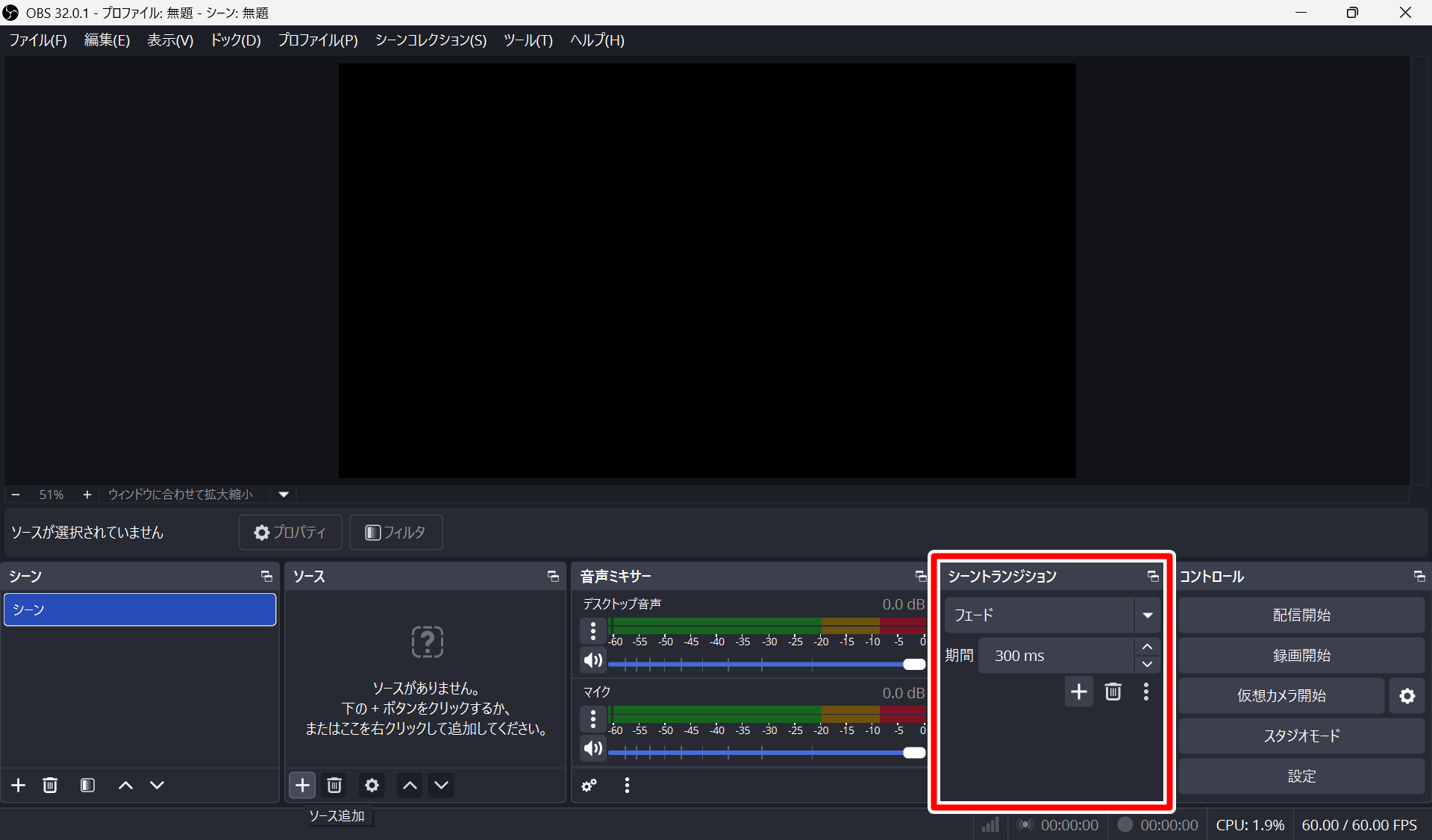The width and height of the screenshot is (1432, 840).
Task: Click the remove source trash icon
Action: [334, 785]
